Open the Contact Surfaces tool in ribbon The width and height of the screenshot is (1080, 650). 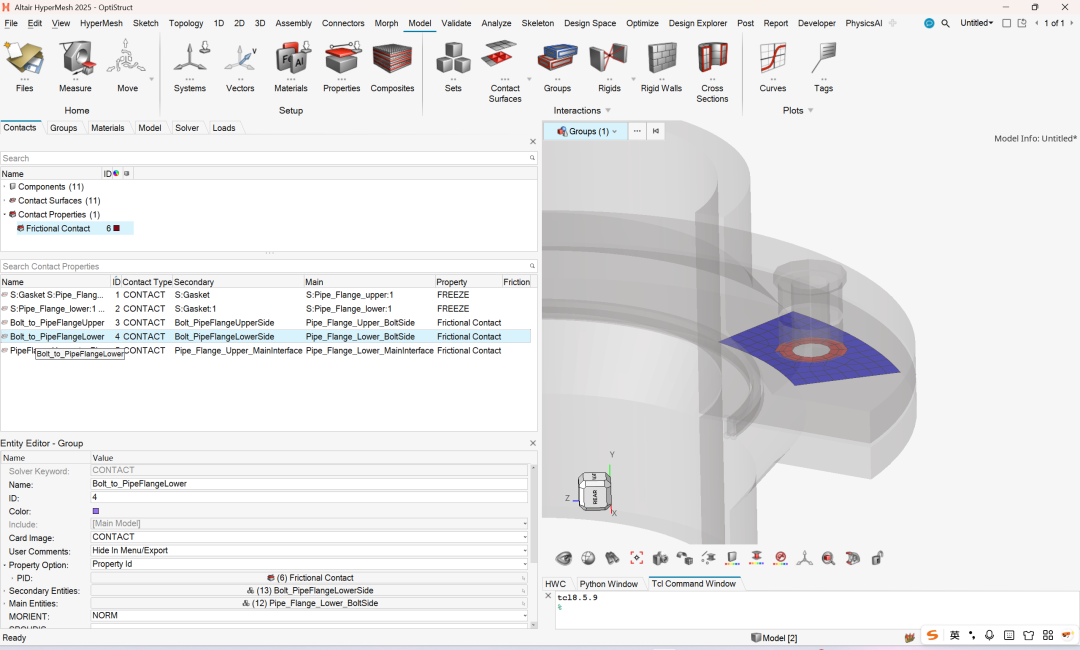point(505,61)
